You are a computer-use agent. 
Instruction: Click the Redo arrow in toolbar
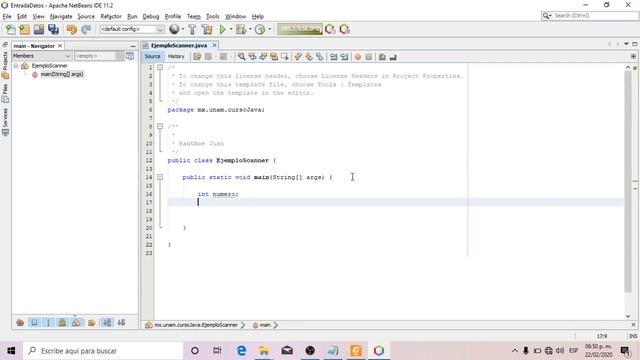(x=86, y=29)
